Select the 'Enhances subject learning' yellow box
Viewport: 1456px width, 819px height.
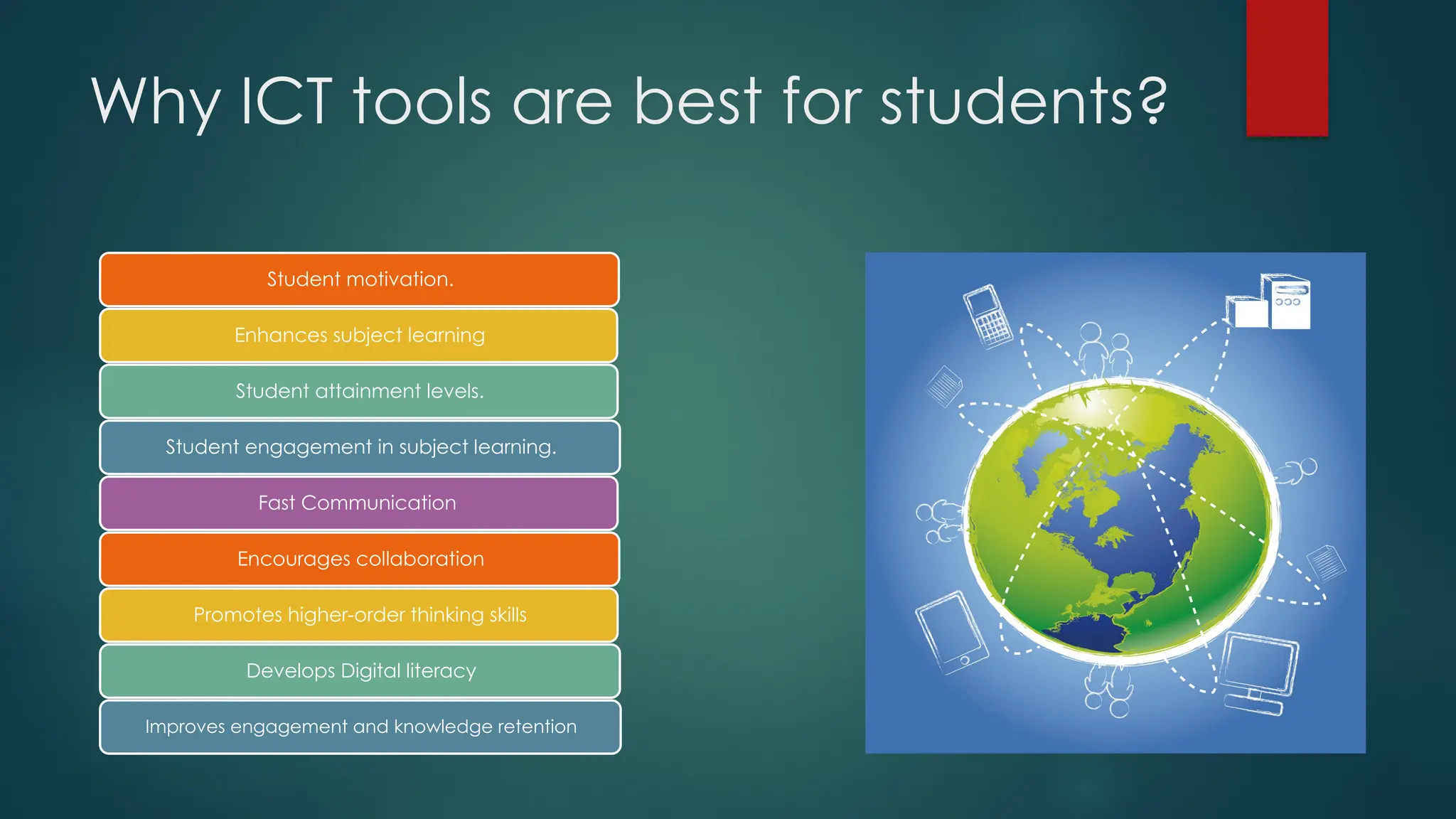359,335
